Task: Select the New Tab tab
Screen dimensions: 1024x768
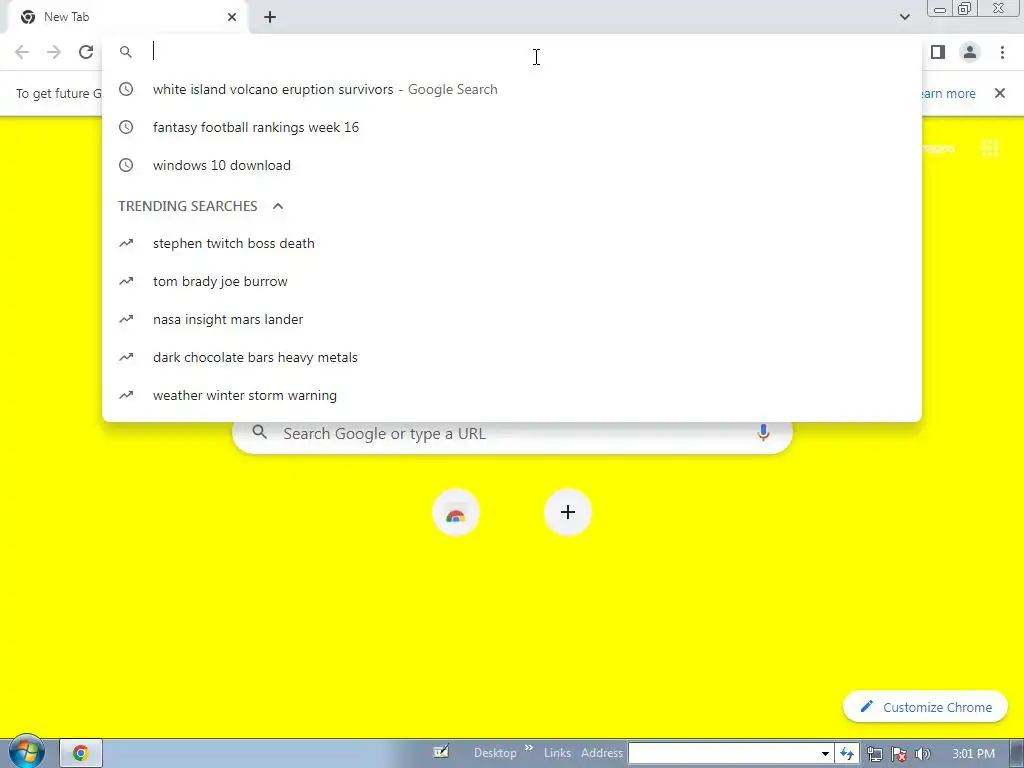Action: 129,17
